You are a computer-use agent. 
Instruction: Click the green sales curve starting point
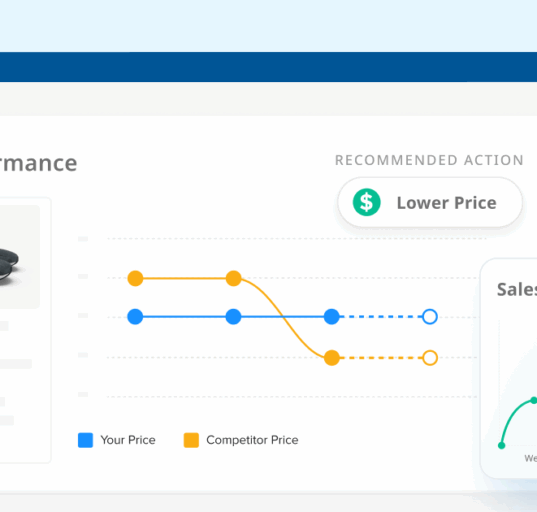pyautogui.click(x=501, y=446)
